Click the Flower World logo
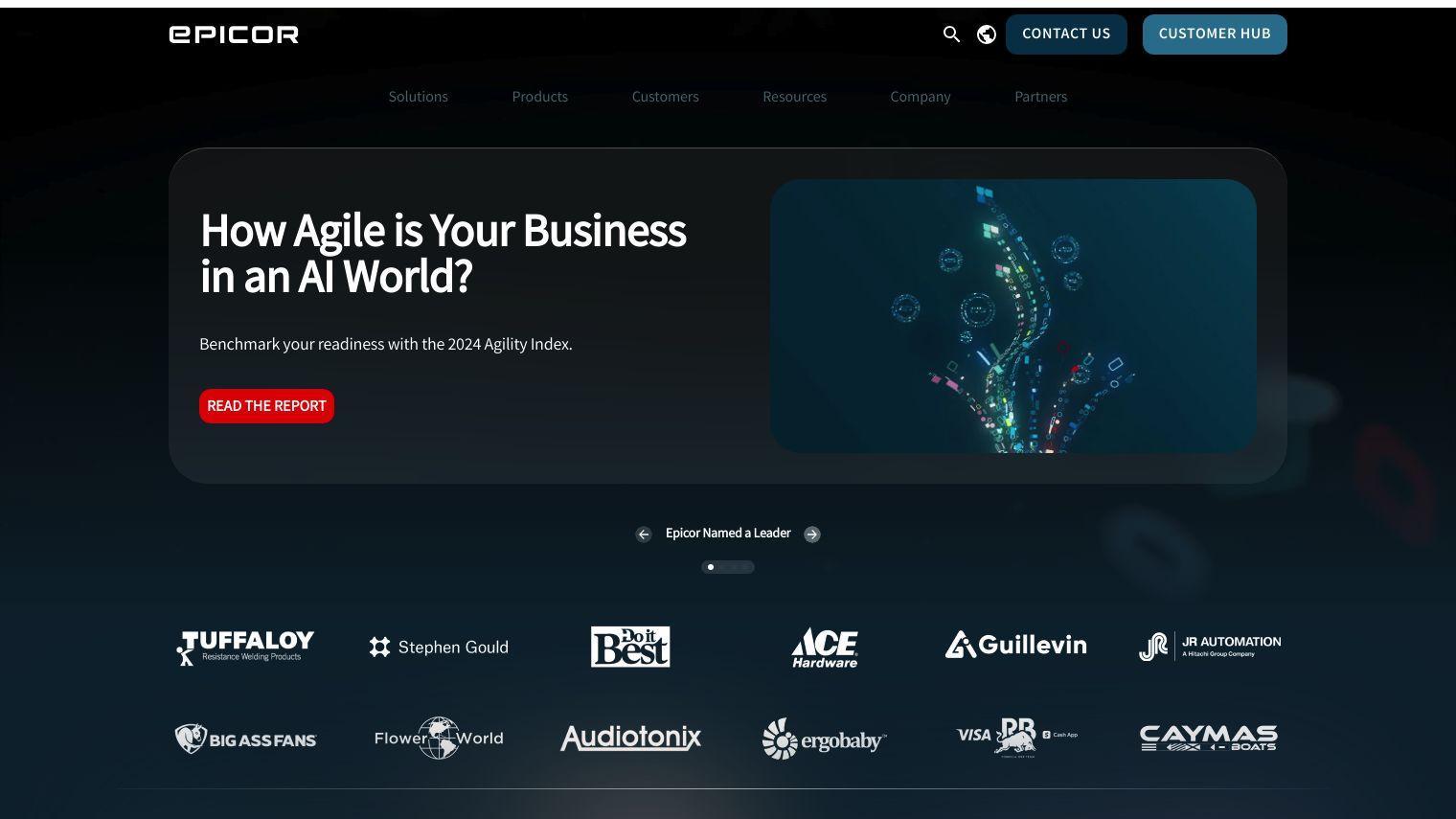Viewport: 1456px width, 819px height. pyautogui.click(x=439, y=739)
